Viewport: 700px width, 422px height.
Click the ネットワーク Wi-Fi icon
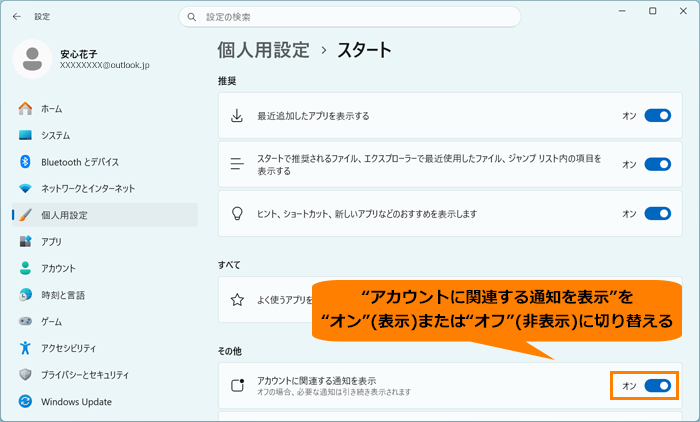point(25,188)
